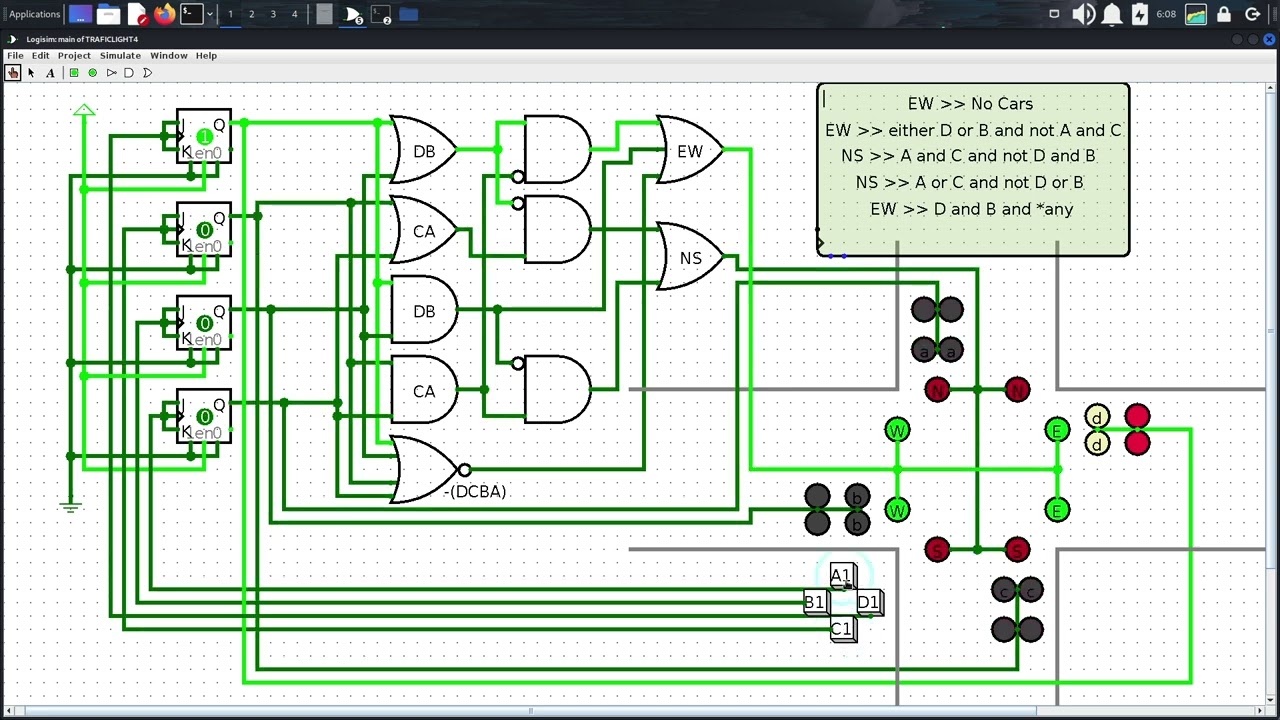Open the File menu

click(x=16, y=55)
